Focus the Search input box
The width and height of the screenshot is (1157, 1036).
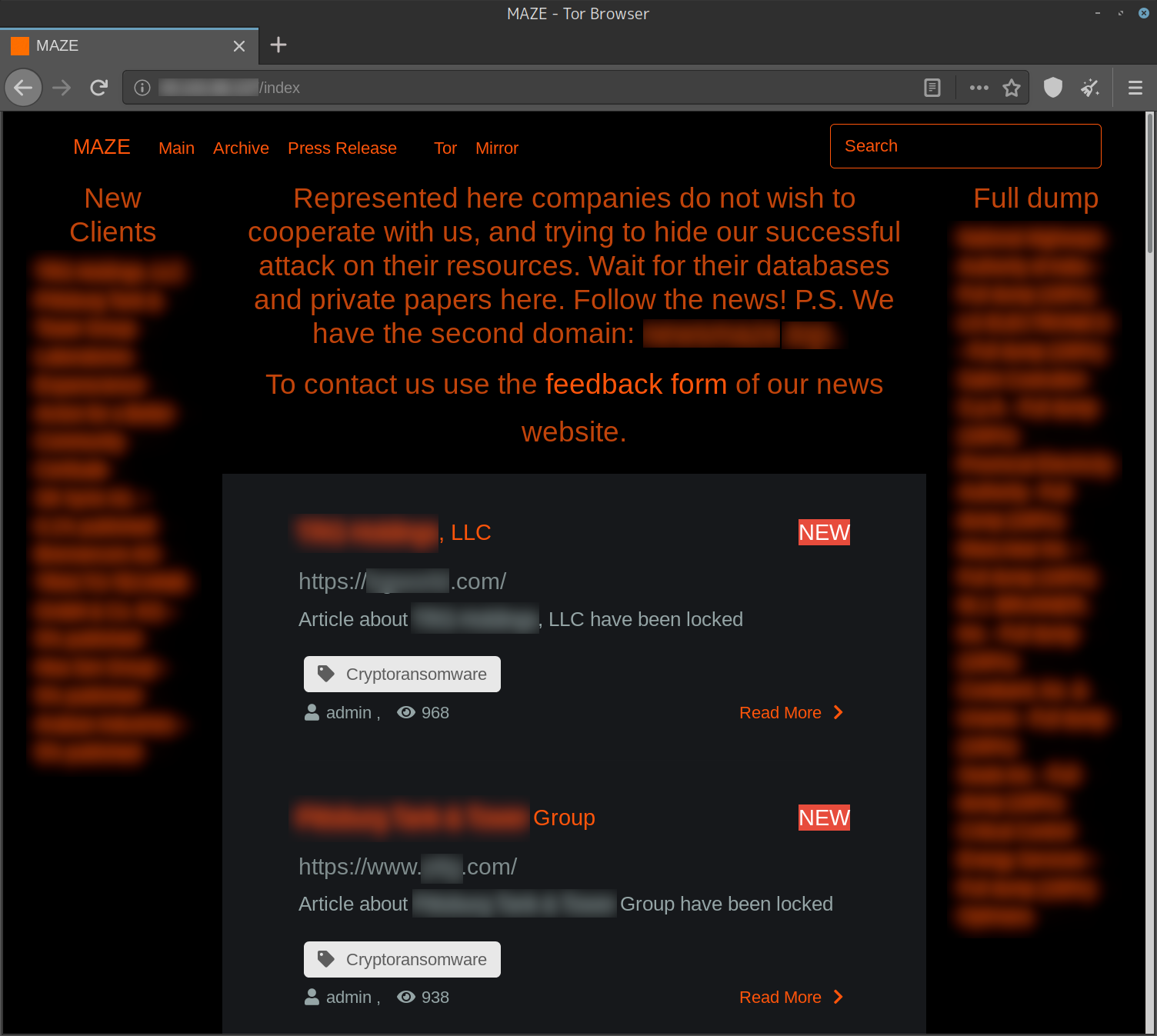point(965,146)
